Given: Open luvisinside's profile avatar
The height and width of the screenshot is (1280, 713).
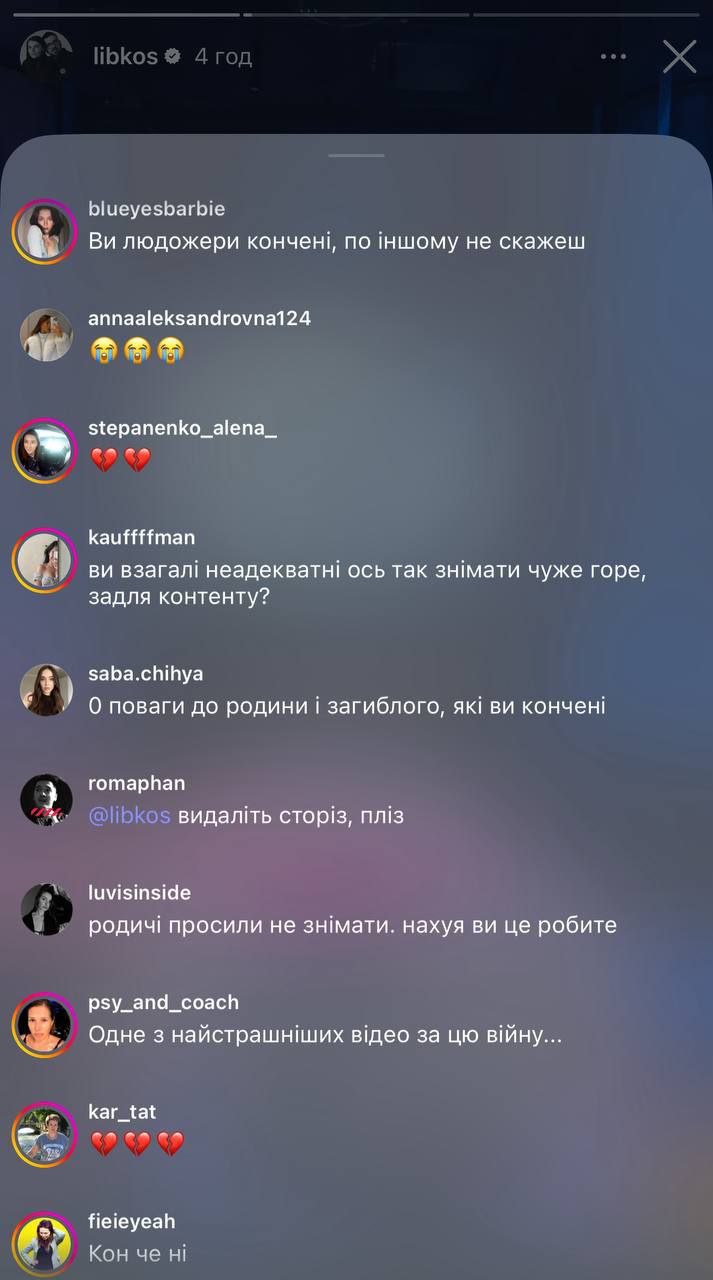Looking at the screenshot, I should click(46, 909).
